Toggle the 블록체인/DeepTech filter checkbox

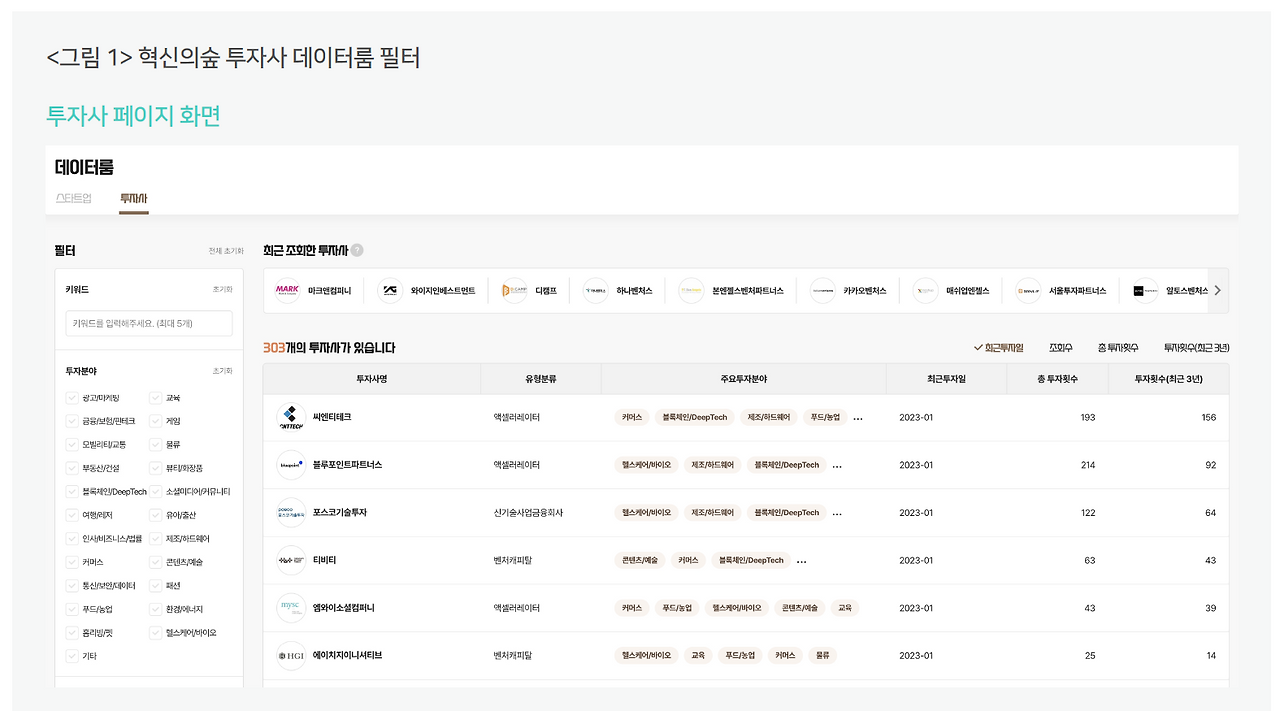pos(72,492)
